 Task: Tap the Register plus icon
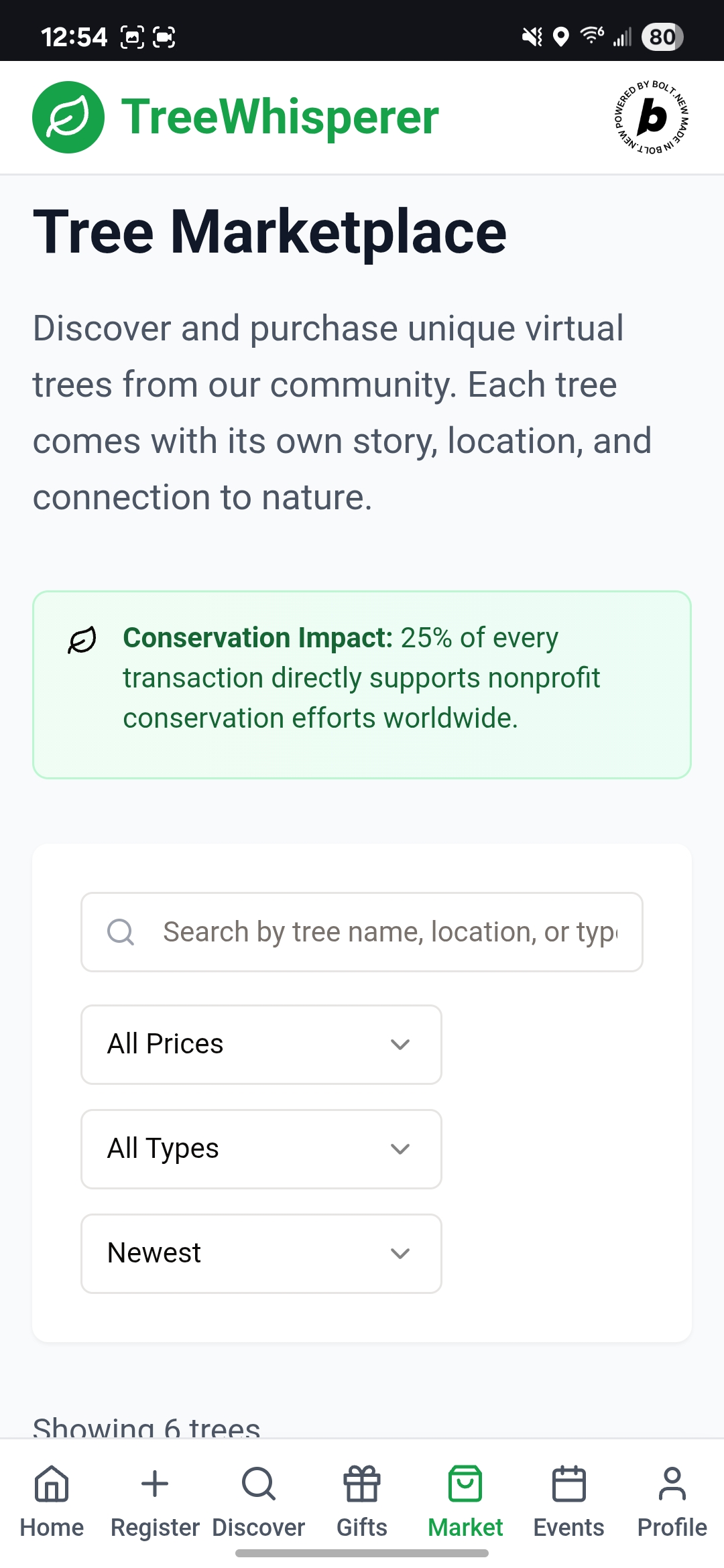(155, 1484)
